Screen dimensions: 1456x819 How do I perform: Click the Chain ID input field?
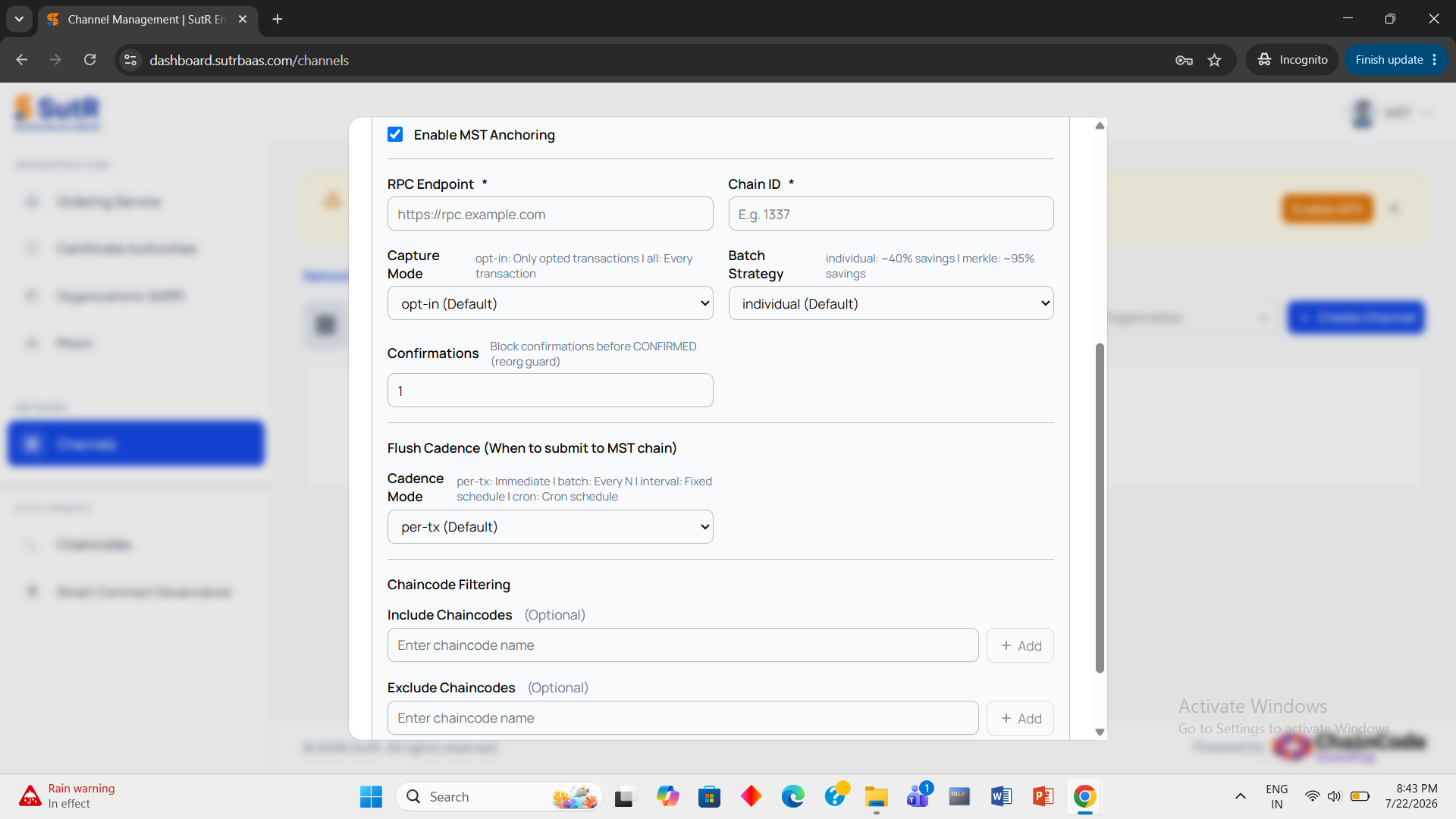pyautogui.click(x=890, y=214)
